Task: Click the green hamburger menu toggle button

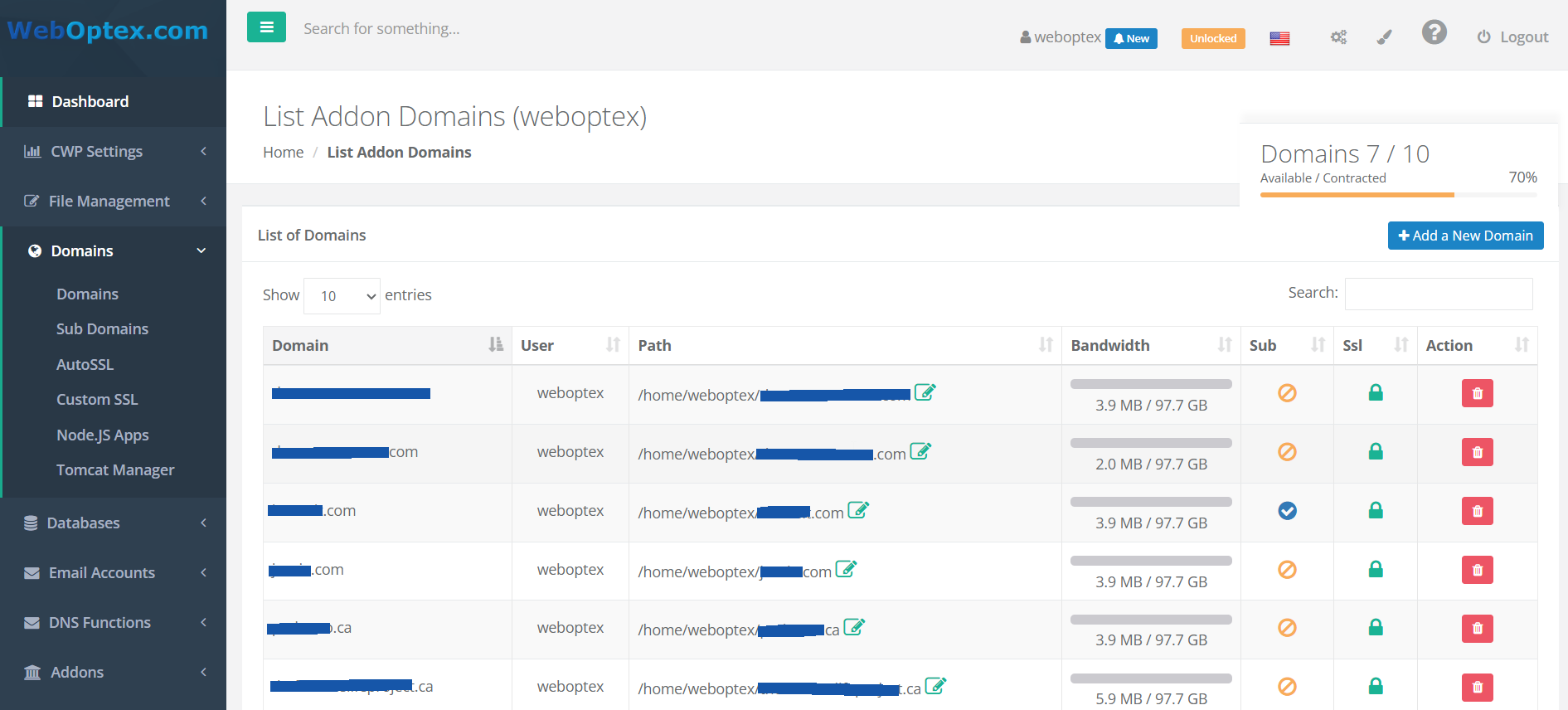Action: click(266, 27)
